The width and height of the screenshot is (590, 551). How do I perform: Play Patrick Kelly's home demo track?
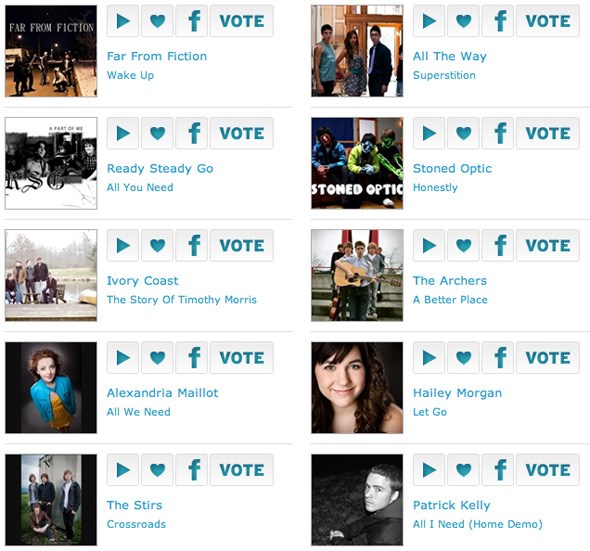coord(429,470)
